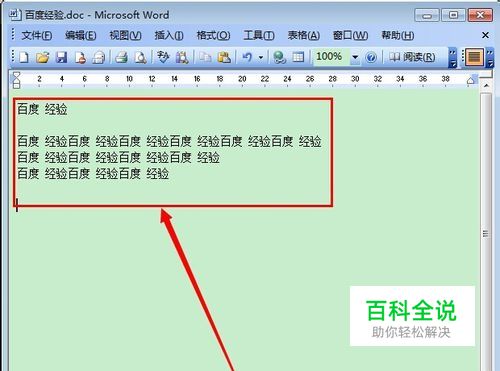Open the 表格(A) menu
Screen dimensions: 500x371
tap(304, 35)
